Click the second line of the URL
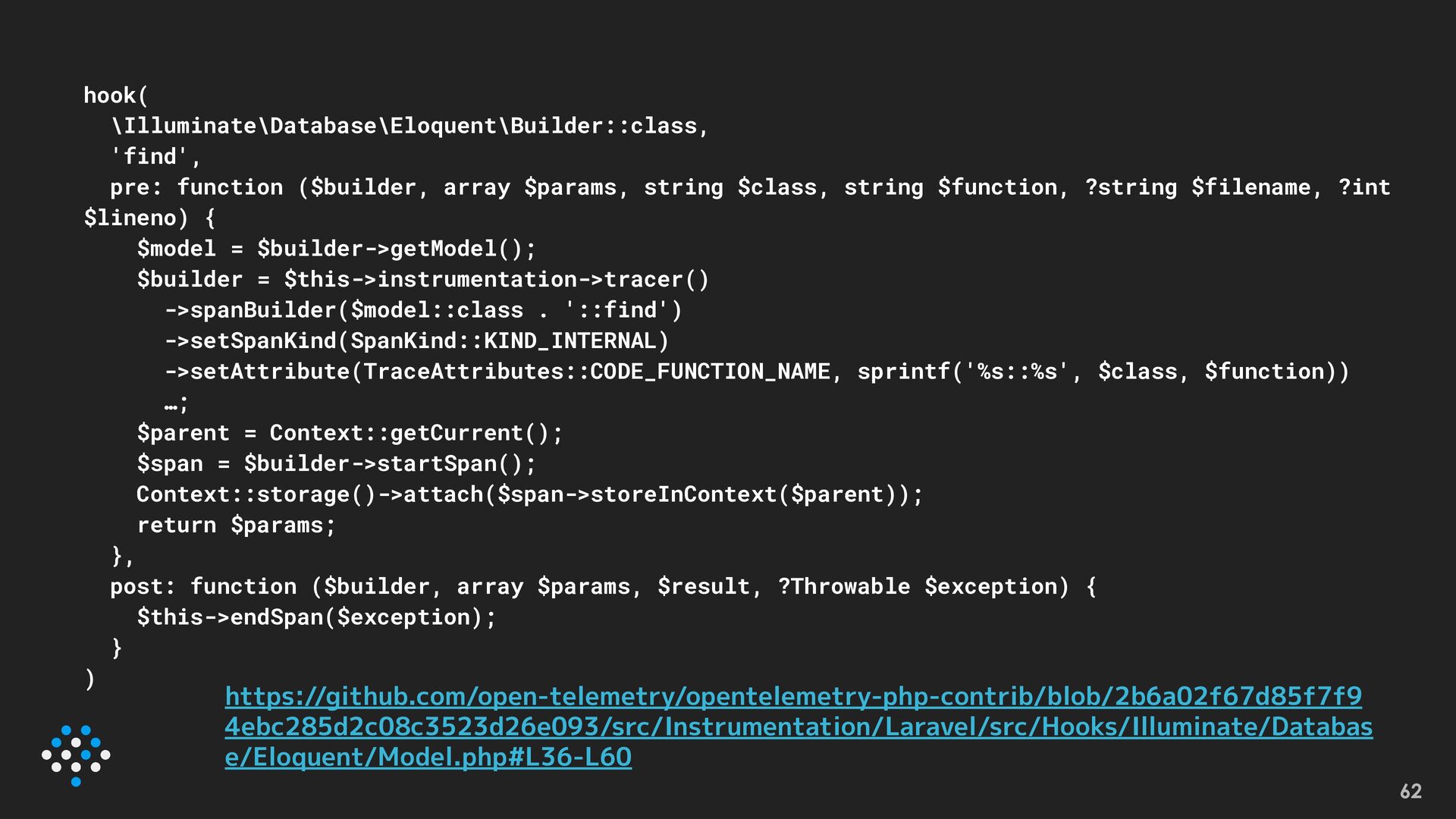Image resolution: width=1456 pixels, height=819 pixels. (x=799, y=727)
